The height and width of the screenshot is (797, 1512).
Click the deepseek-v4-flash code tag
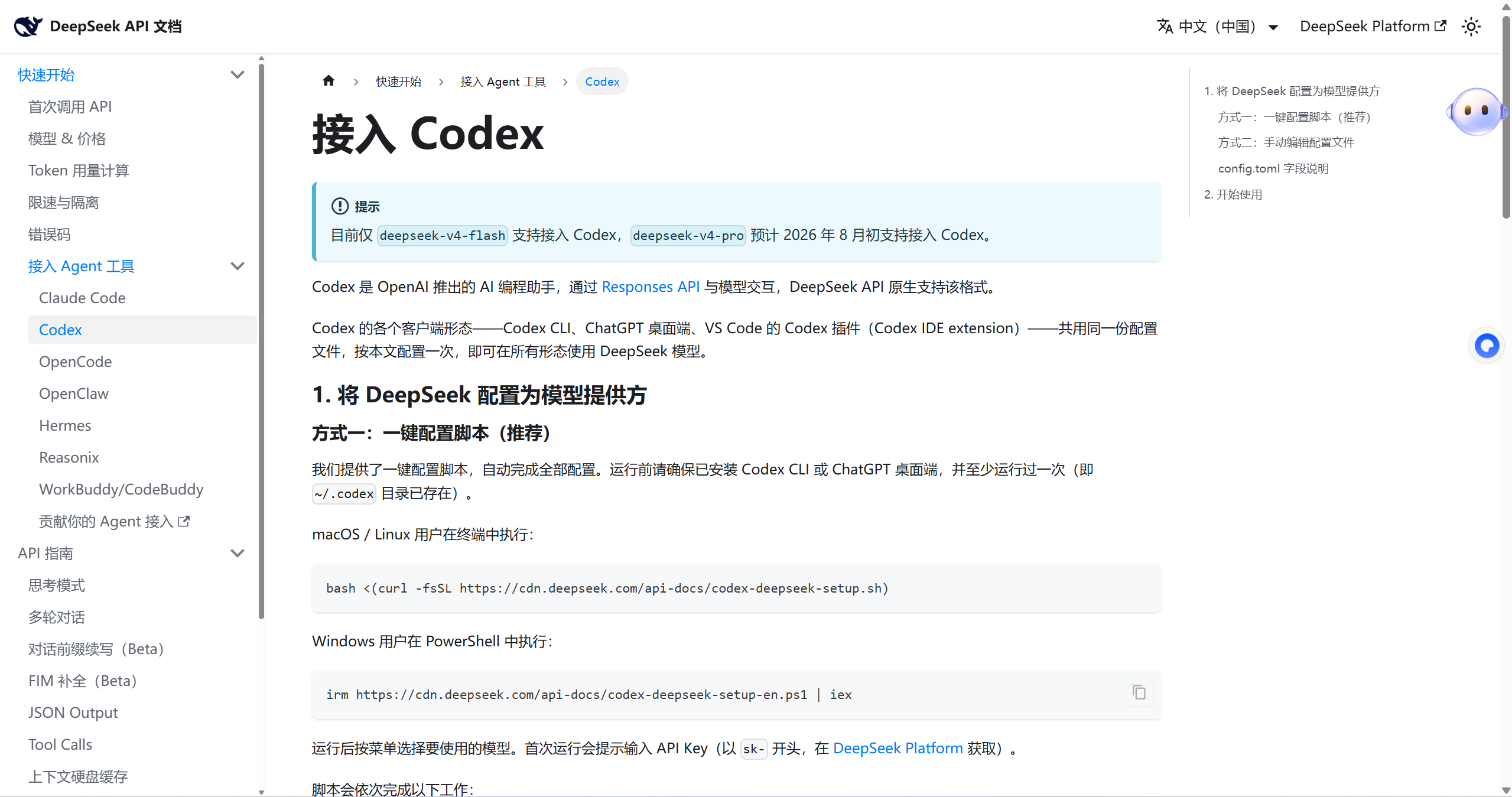click(x=443, y=236)
